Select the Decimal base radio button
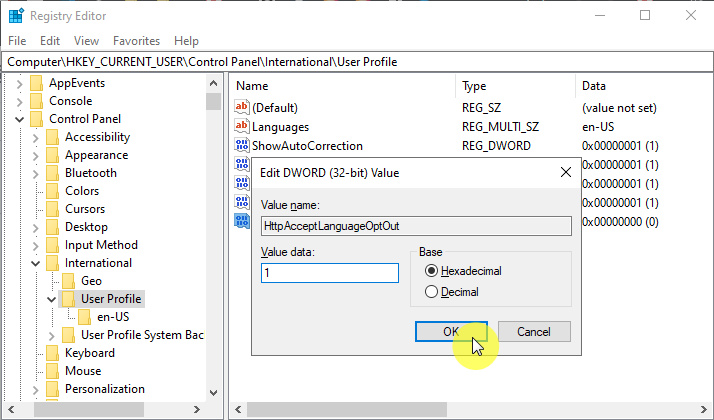The height and width of the screenshot is (420, 714). [x=432, y=292]
